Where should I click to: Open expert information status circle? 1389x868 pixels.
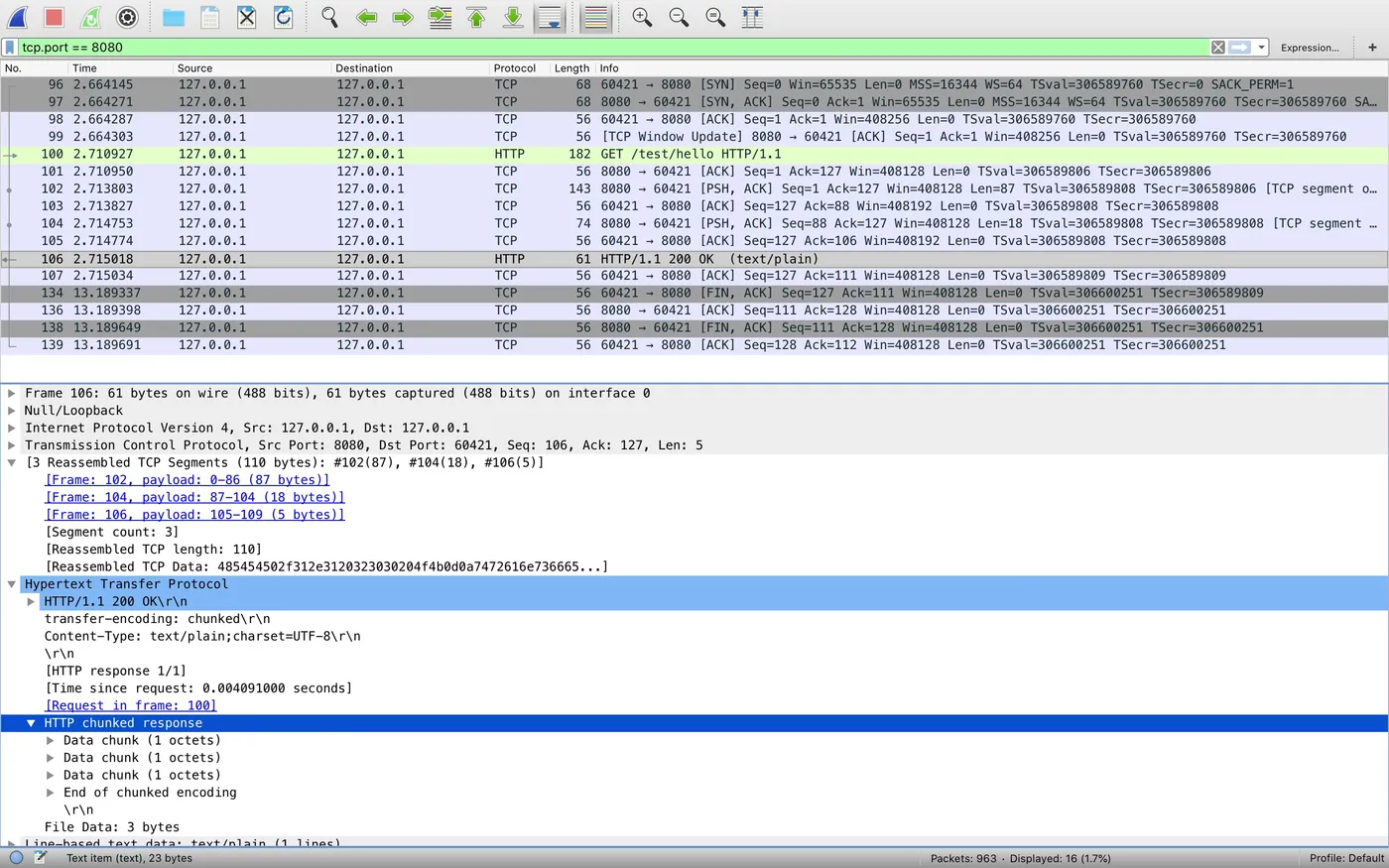click(x=16, y=858)
